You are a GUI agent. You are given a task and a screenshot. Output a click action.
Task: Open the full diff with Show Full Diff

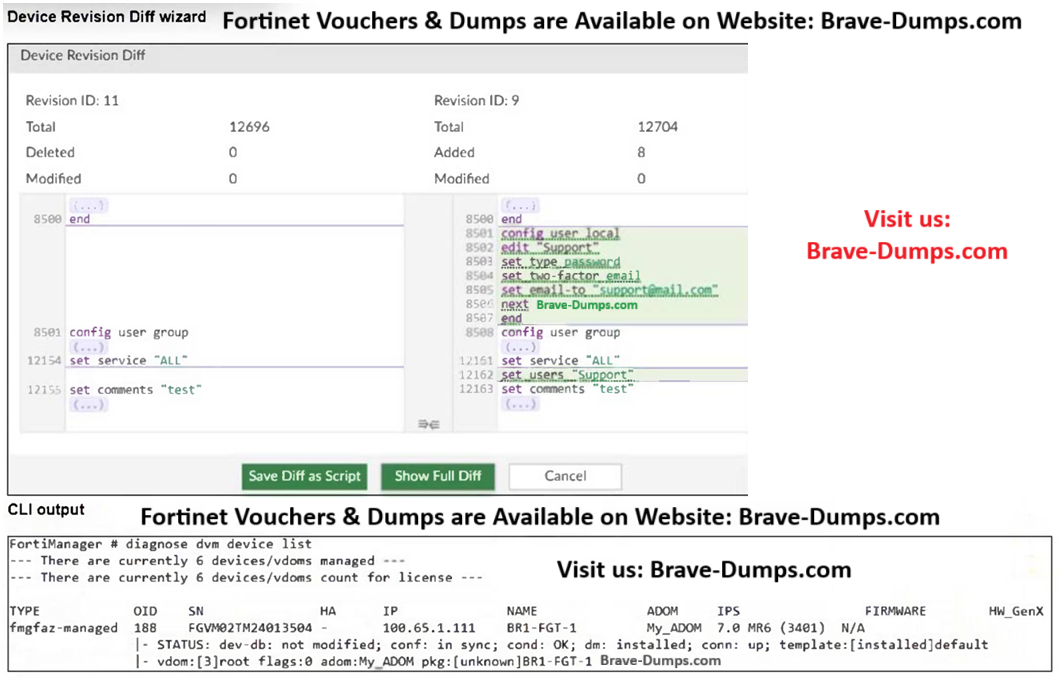tap(437, 476)
